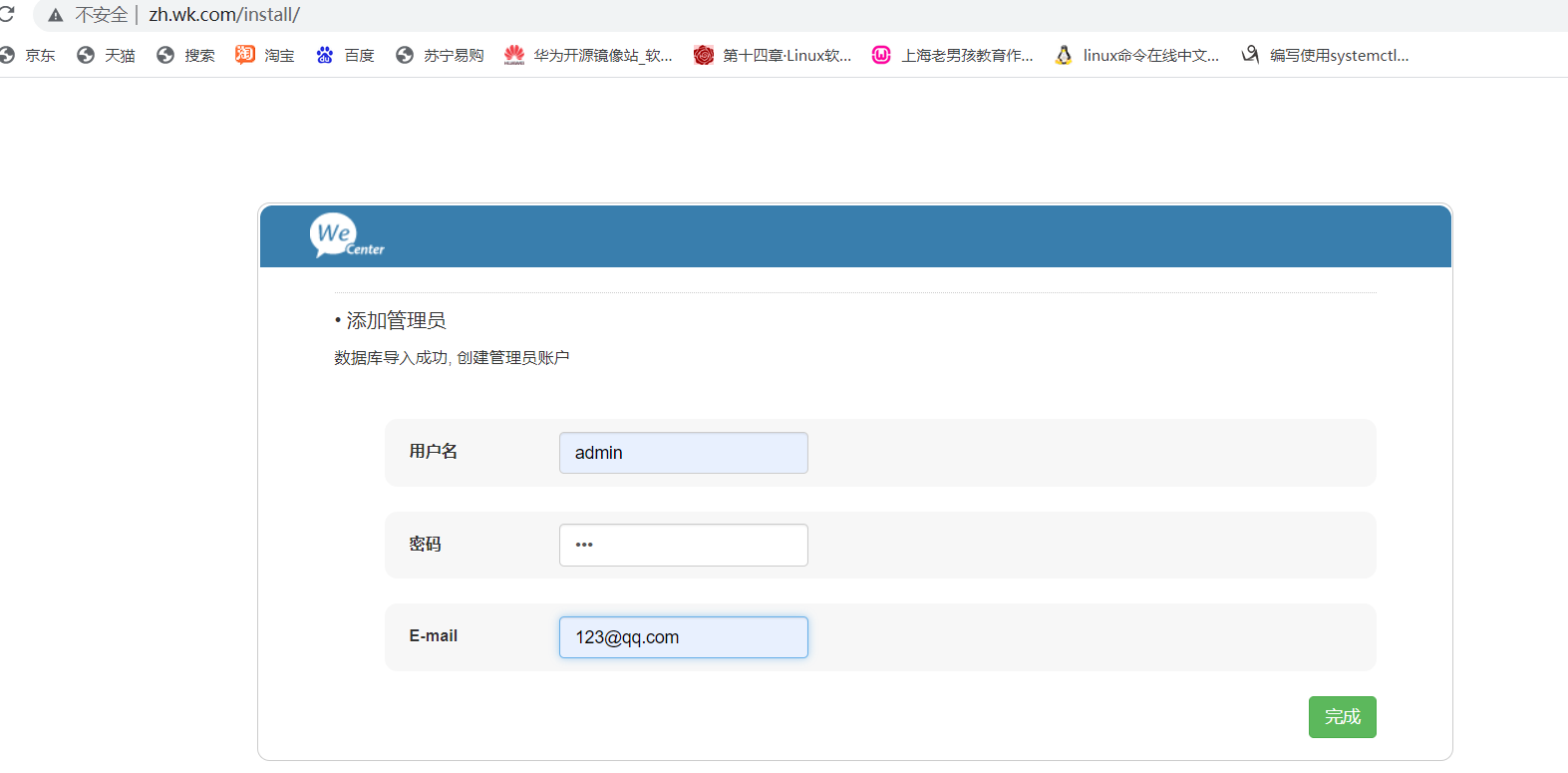
Task: Open the 淘宝 bookmark
Action: 265,55
